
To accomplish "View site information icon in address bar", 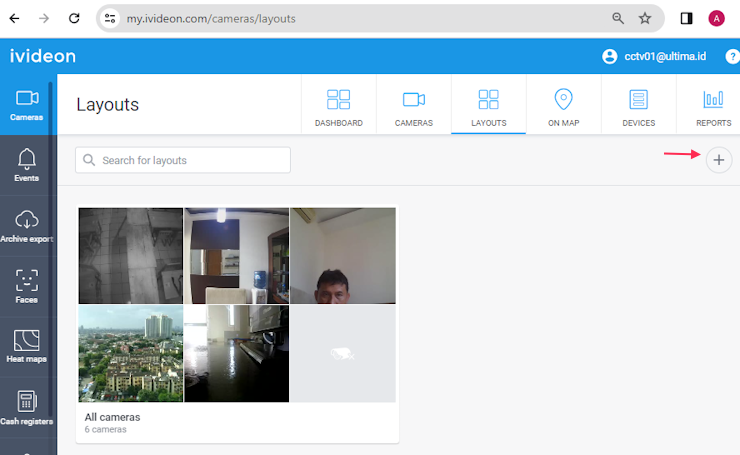I will click(x=110, y=18).
